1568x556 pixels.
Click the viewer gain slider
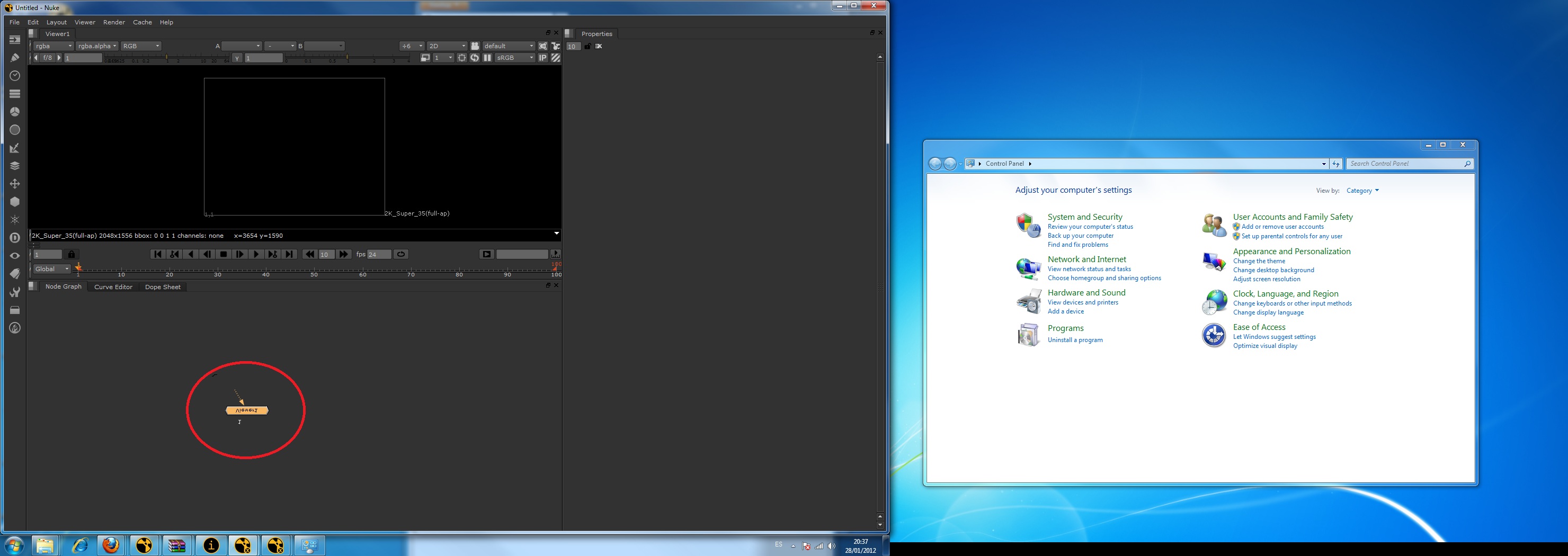(166, 59)
